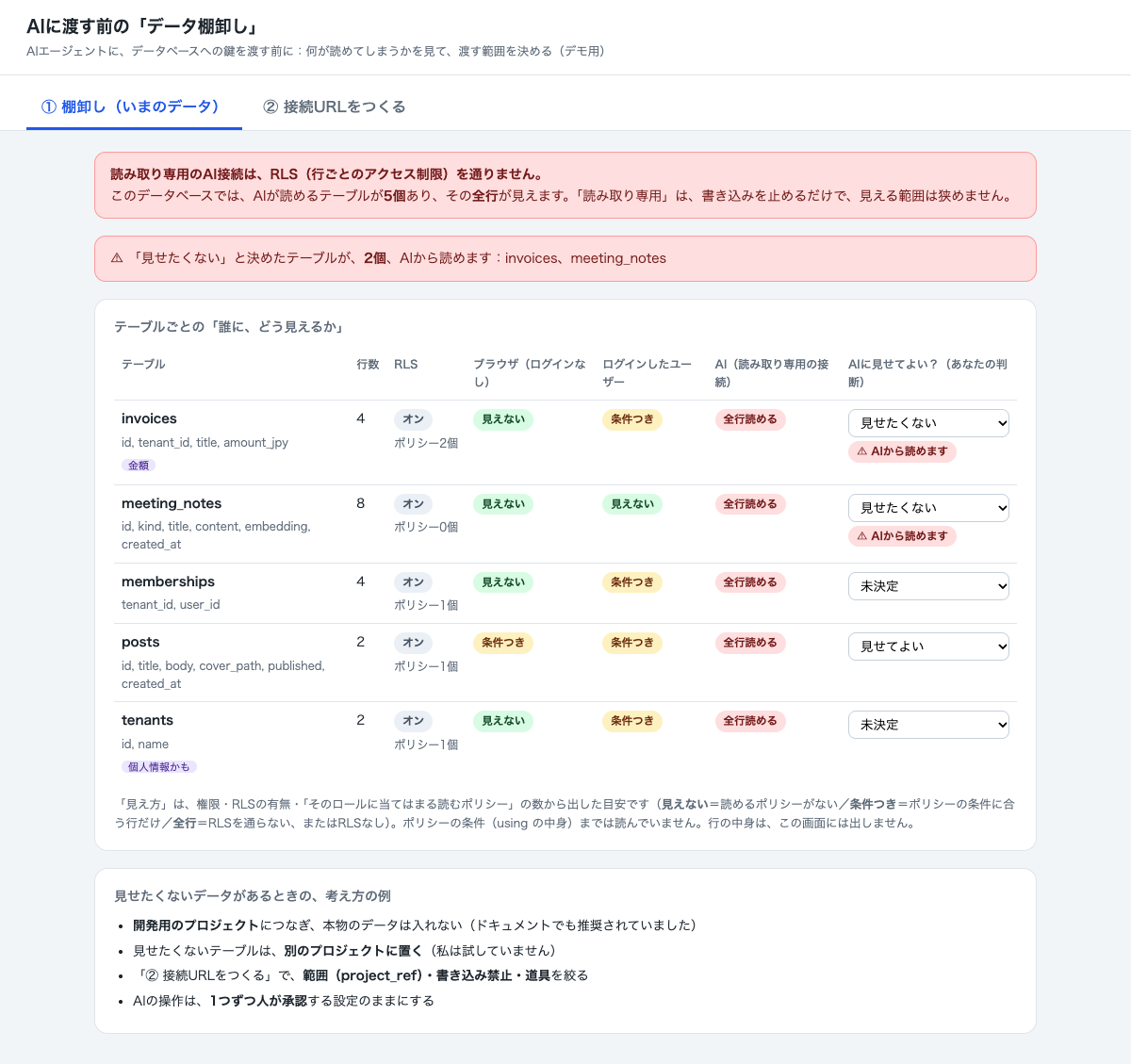Click the RLS オン badge for posts
This screenshot has height=1064, width=1131.
point(413,643)
